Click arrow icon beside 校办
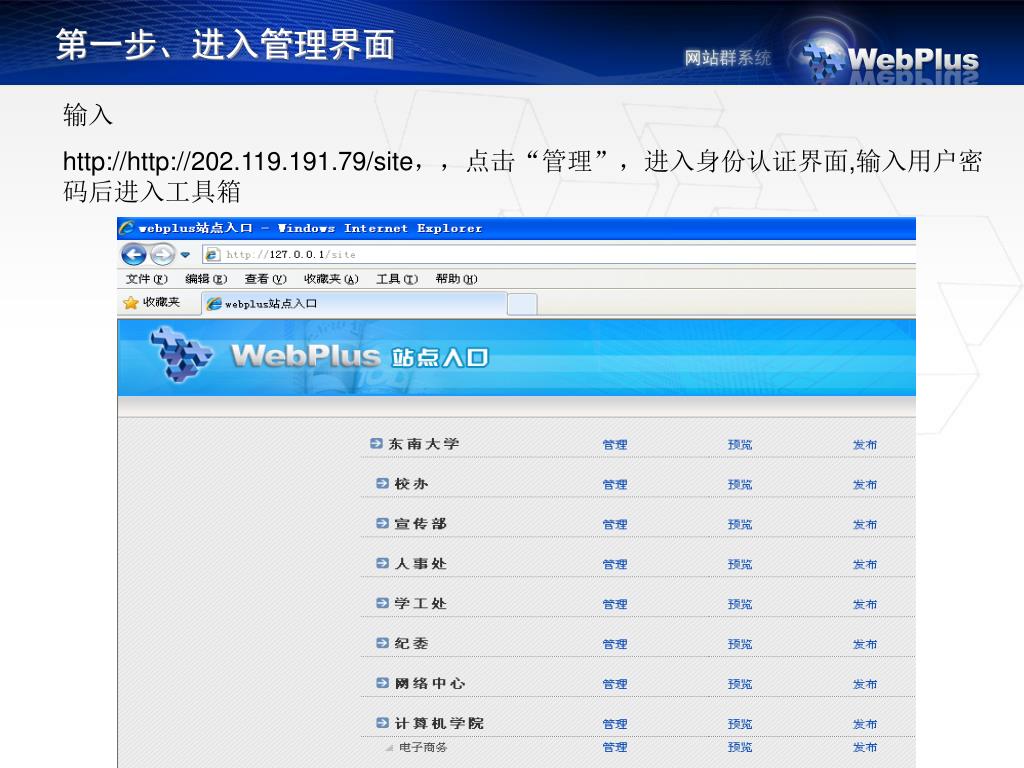The image size is (1024, 768). pyautogui.click(x=383, y=483)
